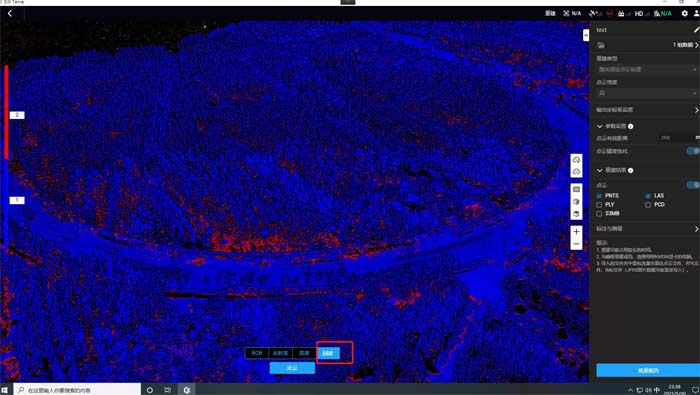Click the lower cloud icon in viewport toolbar
This screenshot has width=700, height=395.
[x=576, y=172]
